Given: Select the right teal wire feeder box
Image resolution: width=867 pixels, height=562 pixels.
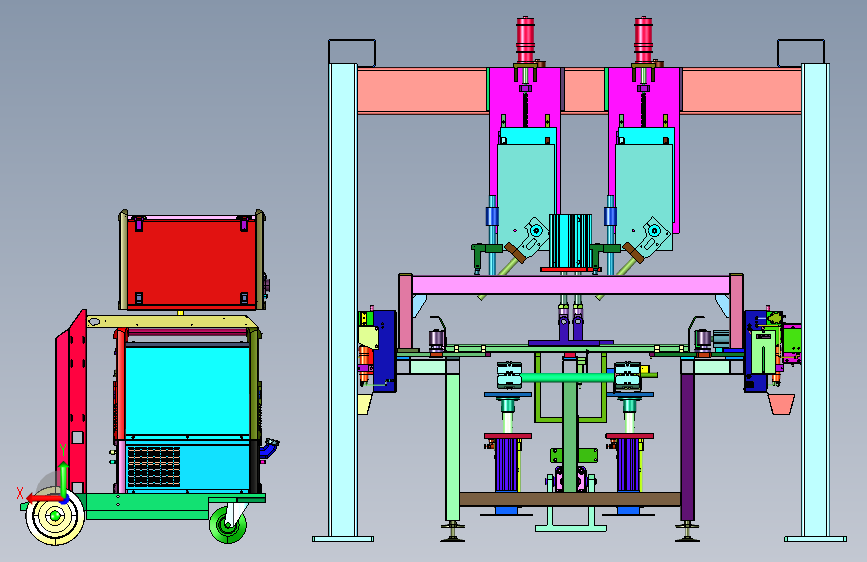Looking at the screenshot, I should click(x=644, y=188).
